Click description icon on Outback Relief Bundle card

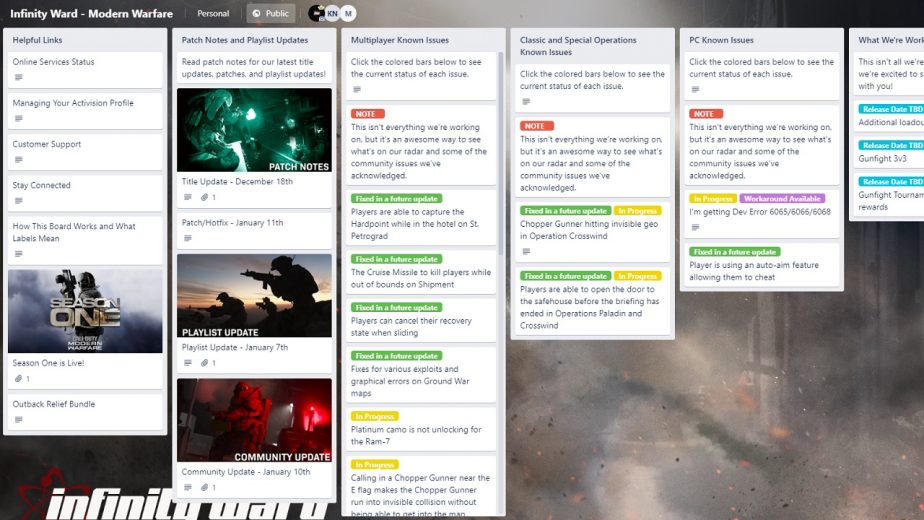(x=19, y=420)
